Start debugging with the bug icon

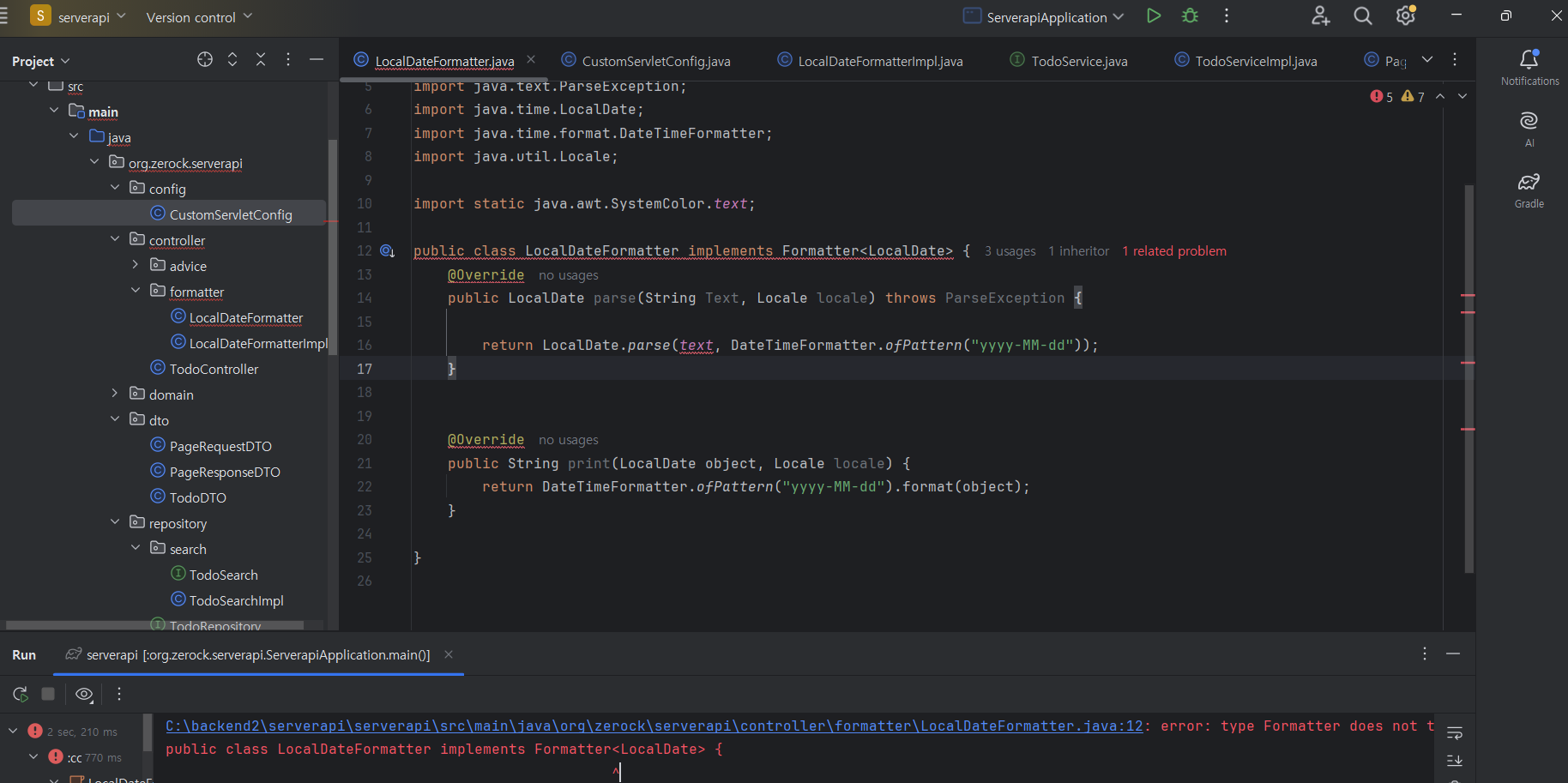(x=1190, y=16)
